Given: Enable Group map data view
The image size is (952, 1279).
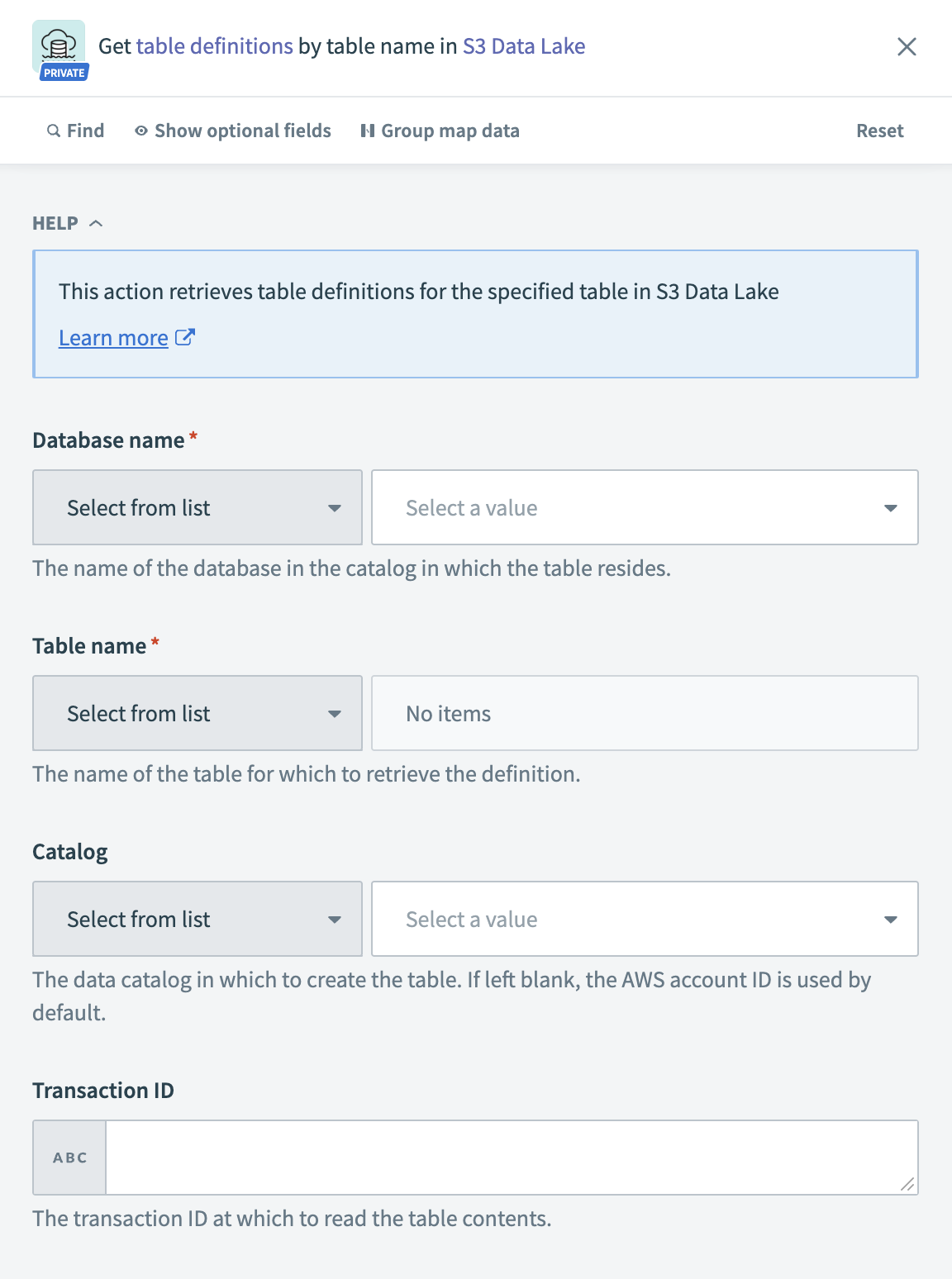Looking at the screenshot, I should pos(449,131).
